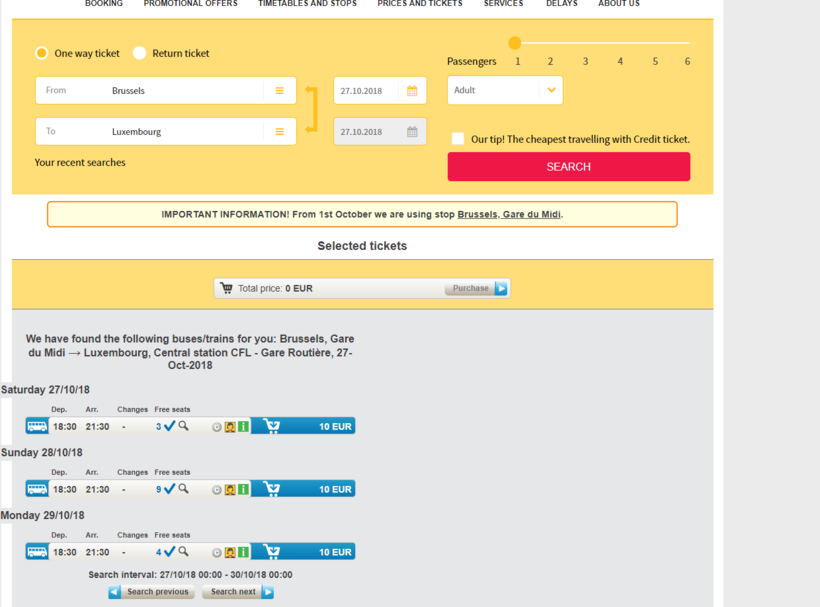Choose the Return ticket radio button
Image resolution: width=820 pixels, height=607 pixels.
coord(140,54)
